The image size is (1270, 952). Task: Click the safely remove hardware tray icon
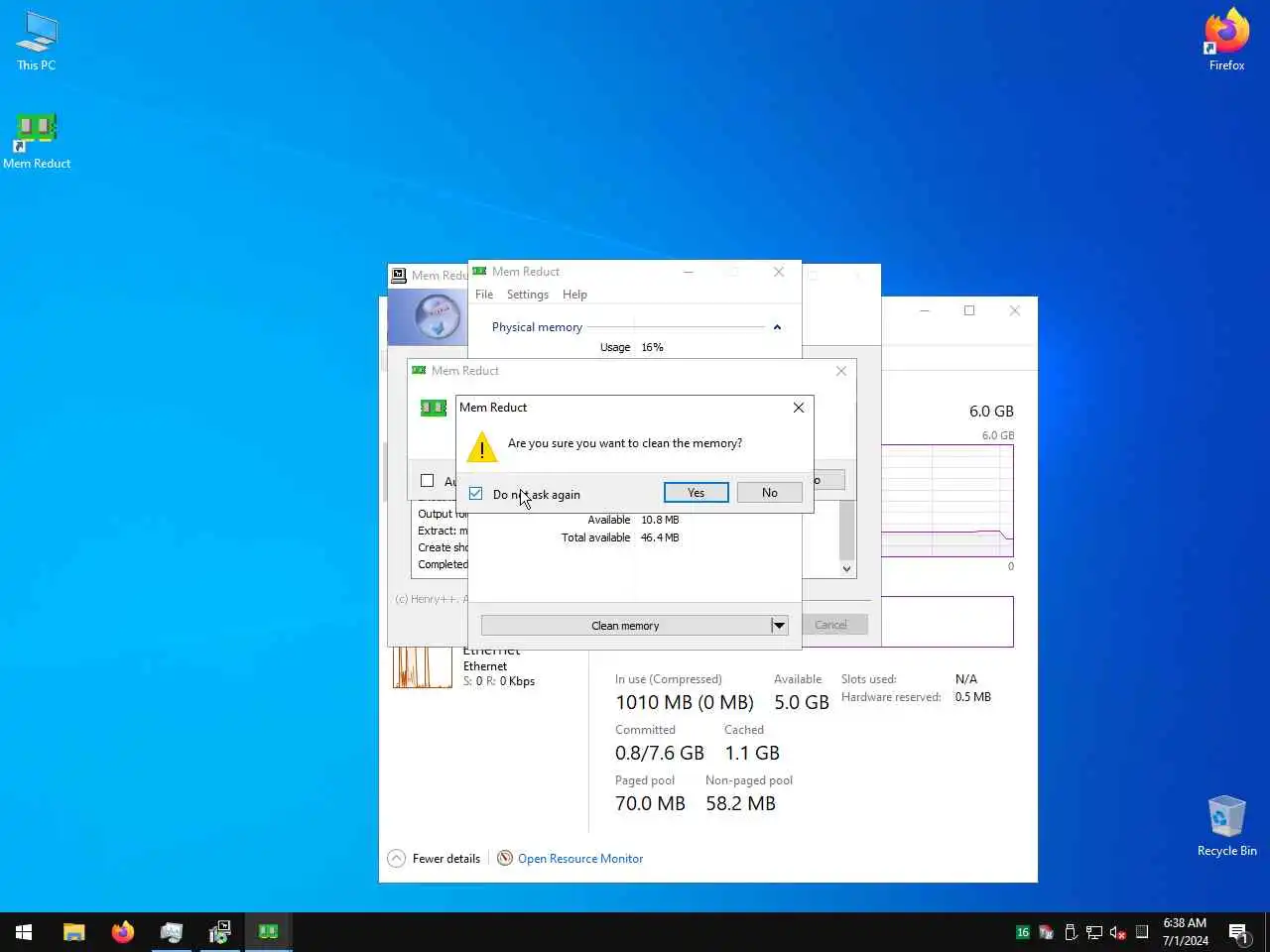1071,932
